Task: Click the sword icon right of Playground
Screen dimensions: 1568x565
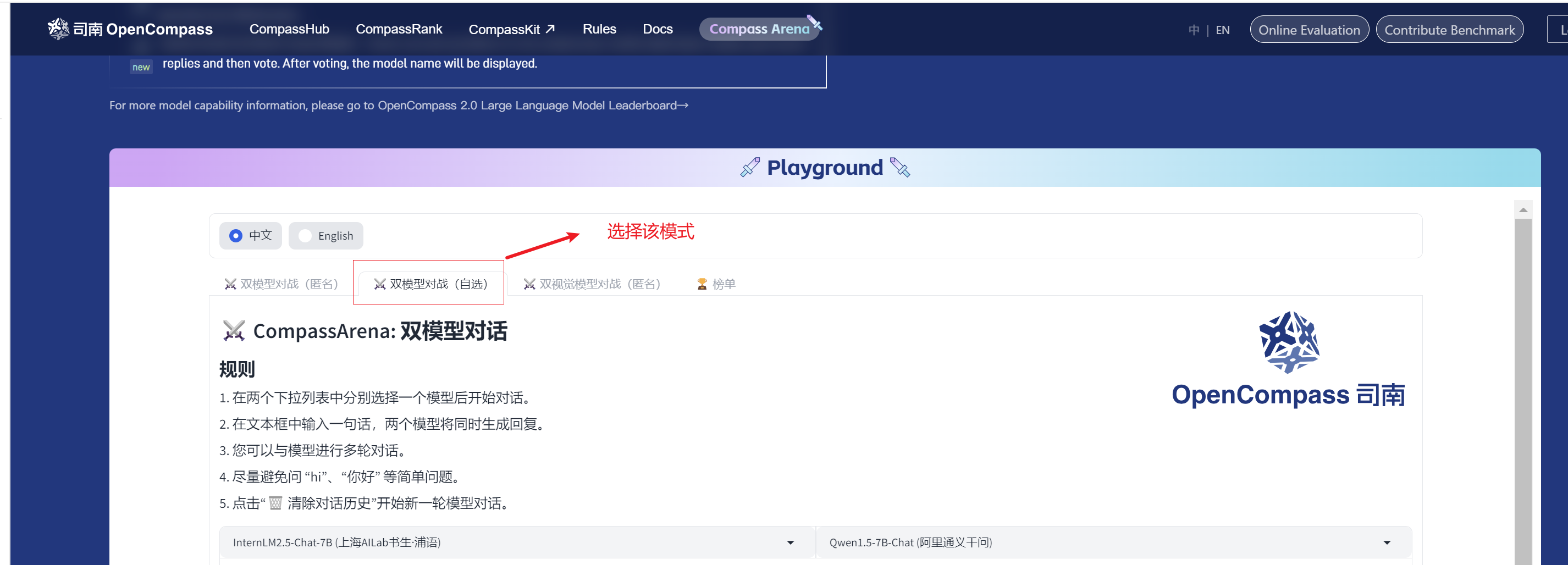Action: click(x=899, y=167)
